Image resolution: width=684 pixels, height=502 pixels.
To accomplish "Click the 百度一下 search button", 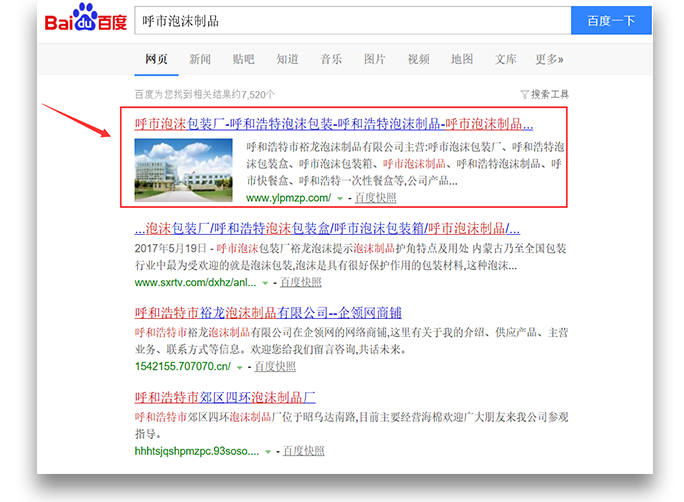I will click(x=610, y=20).
